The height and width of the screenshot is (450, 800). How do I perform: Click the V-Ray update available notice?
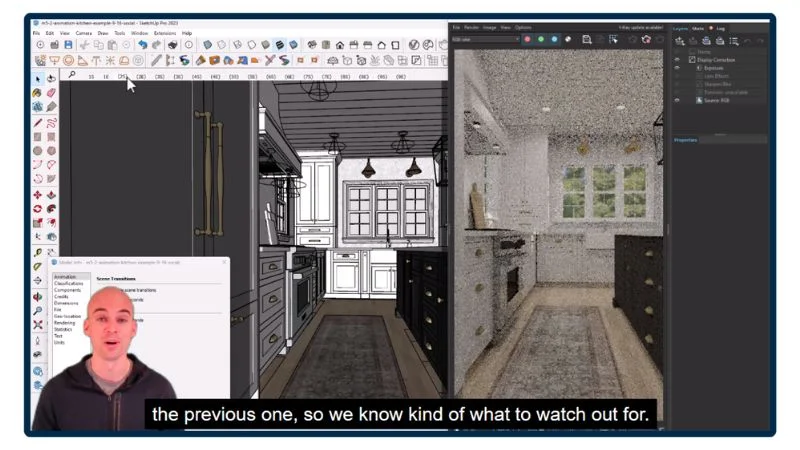(x=641, y=28)
